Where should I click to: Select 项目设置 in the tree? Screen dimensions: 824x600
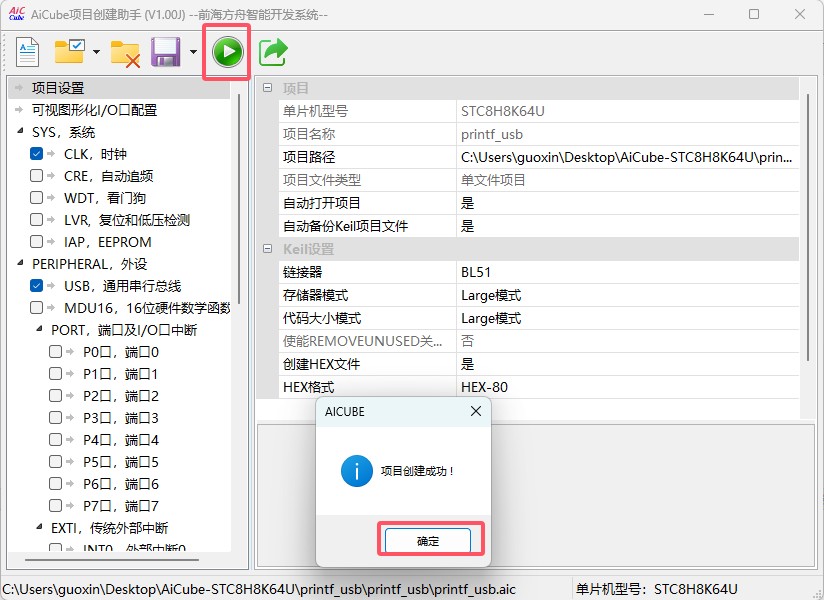point(58,88)
